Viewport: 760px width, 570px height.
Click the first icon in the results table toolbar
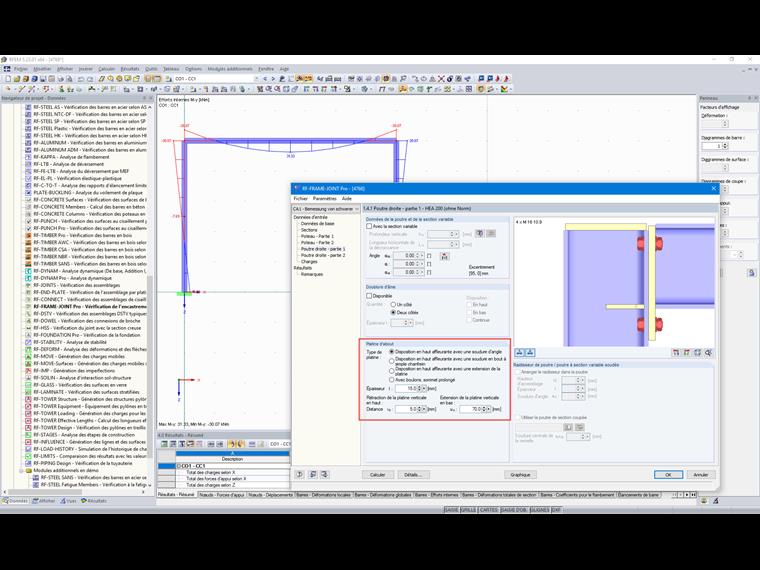(164, 444)
